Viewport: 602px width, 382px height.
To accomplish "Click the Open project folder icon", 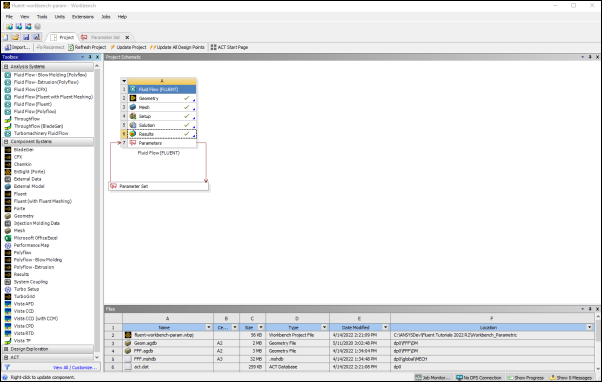I will (x=16, y=37).
